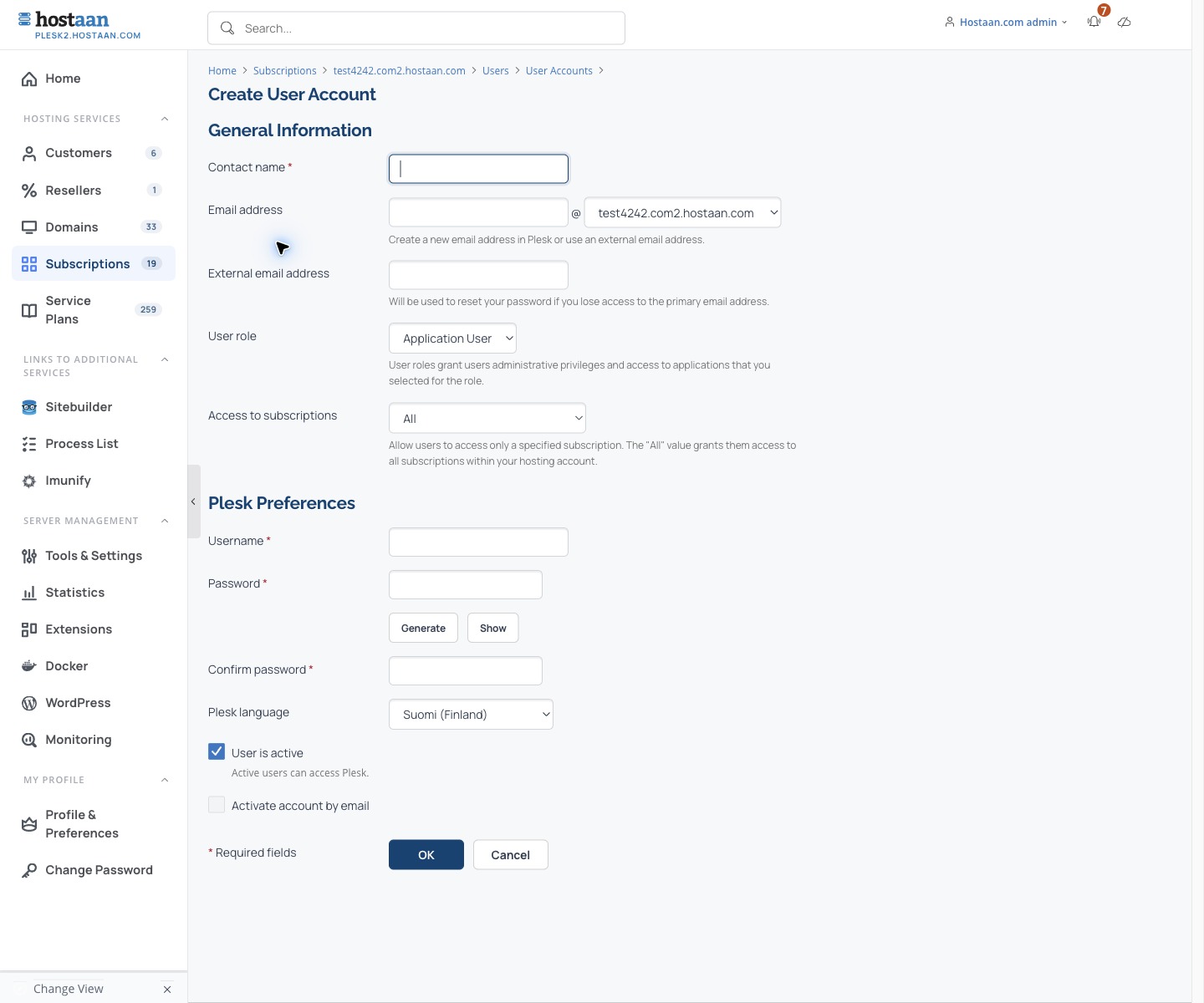
Task: Click the Change Password key icon
Action: (x=29, y=870)
